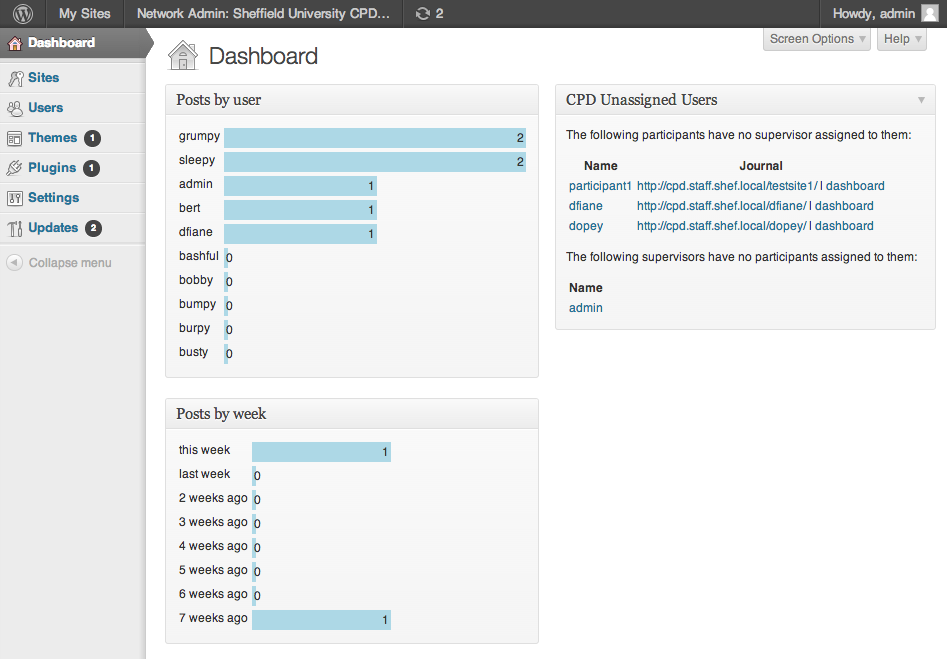Open the testsite1 journal URL
This screenshot has width=947, height=659.
727,186
